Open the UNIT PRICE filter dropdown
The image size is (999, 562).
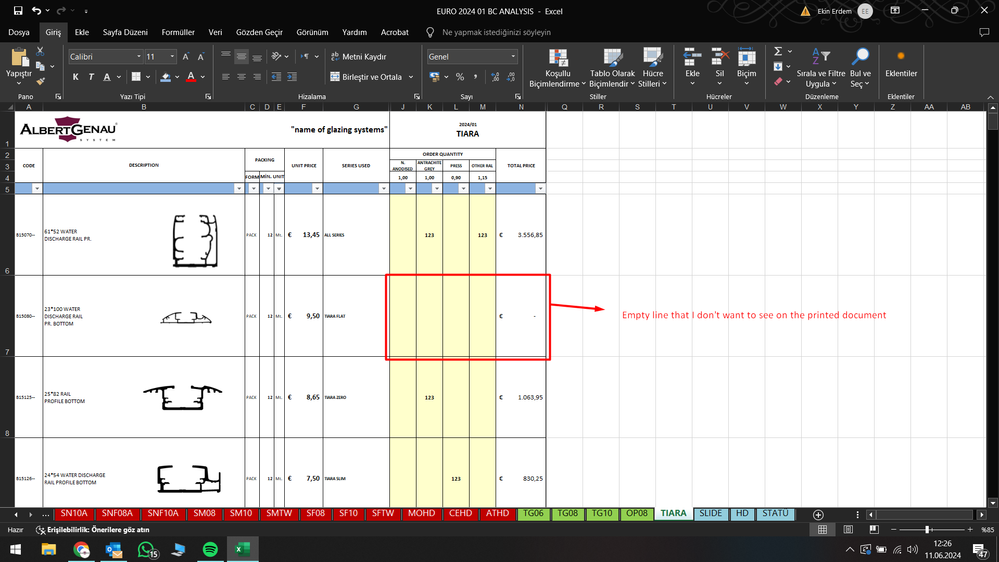click(317, 189)
